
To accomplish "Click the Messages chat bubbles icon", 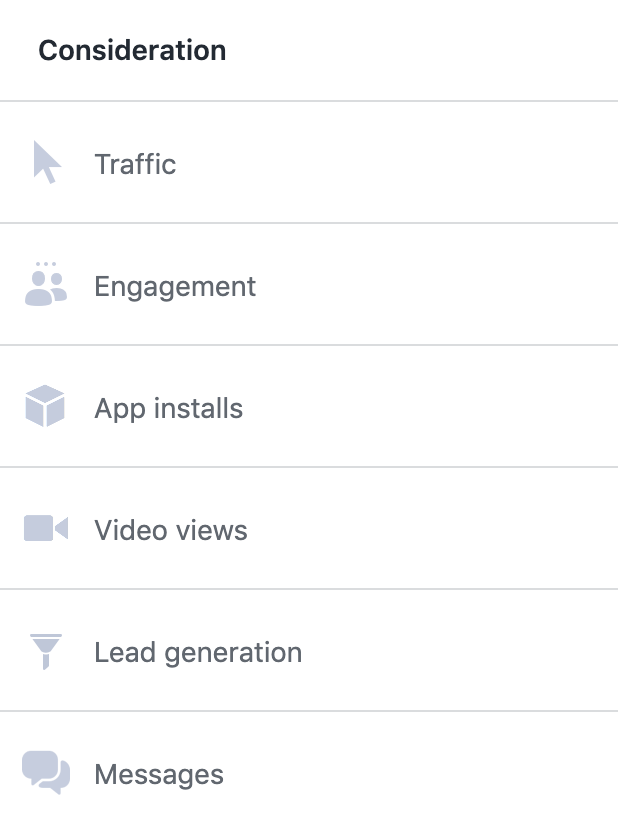I will (x=46, y=773).
